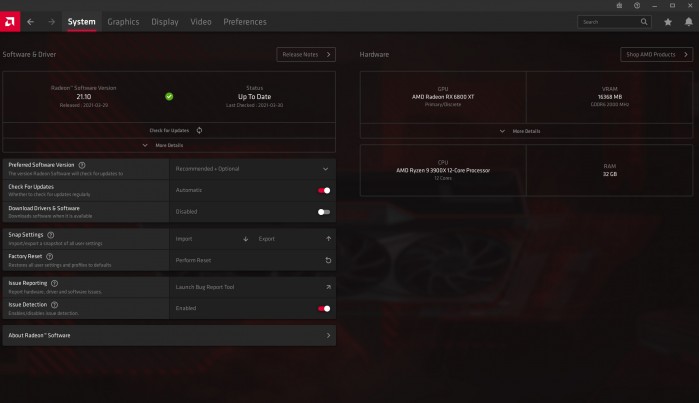Click the AMD logo home icon
700x403 pixels.
tap(10, 21)
